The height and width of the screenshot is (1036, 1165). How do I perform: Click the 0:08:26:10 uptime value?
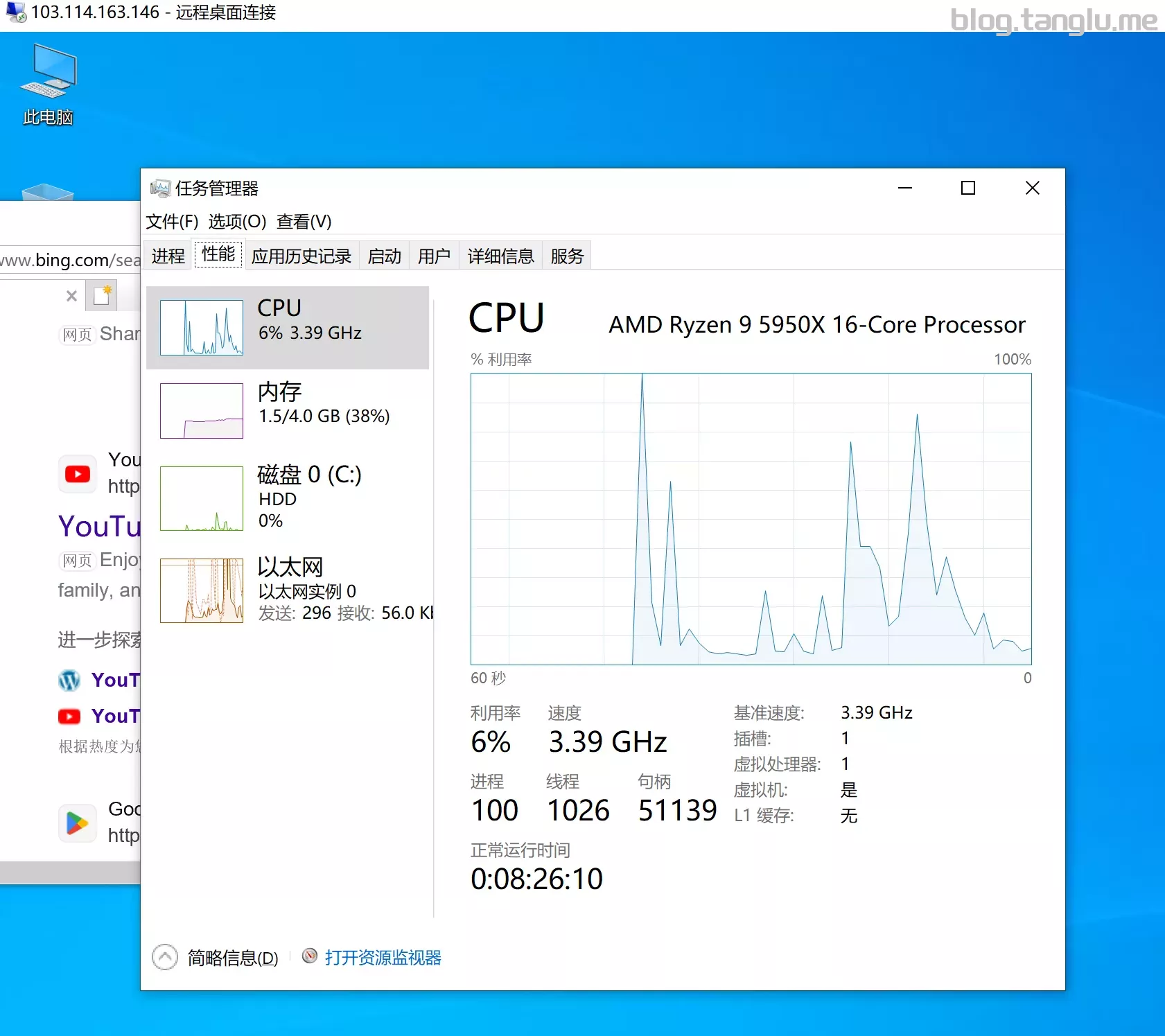pos(537,879)
